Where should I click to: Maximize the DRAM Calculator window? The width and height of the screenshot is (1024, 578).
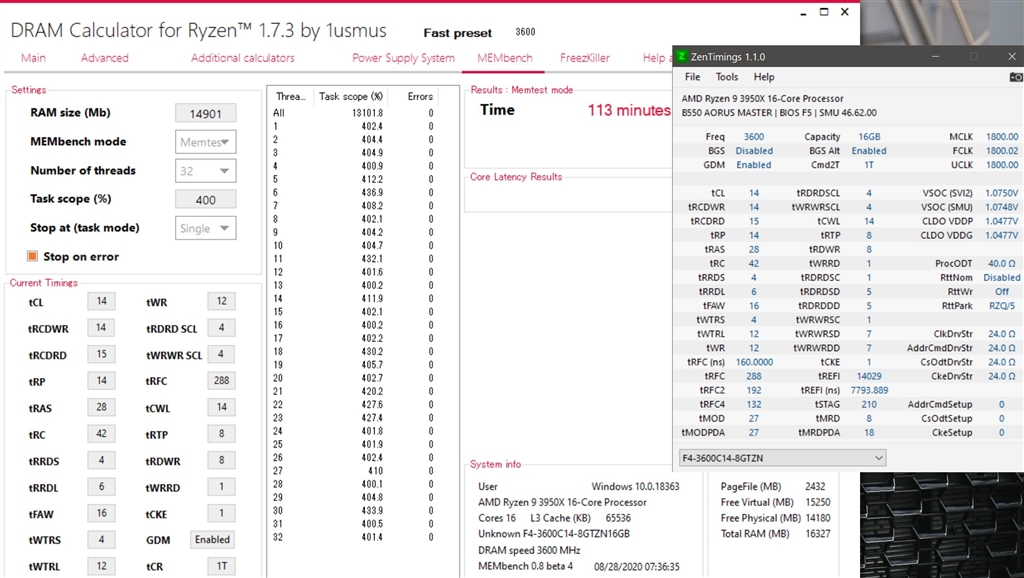pyautogui.click(x=824, y=12)
